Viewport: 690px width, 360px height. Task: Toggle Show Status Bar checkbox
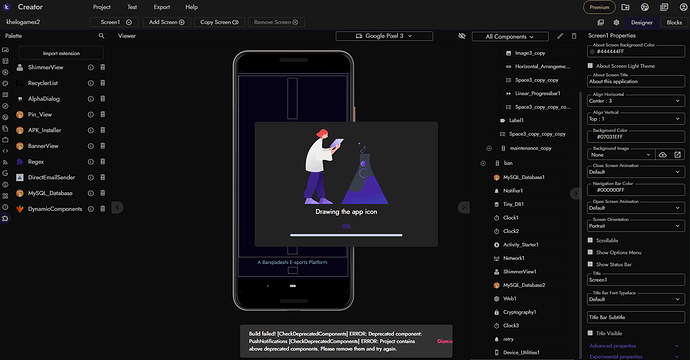[591, 264]
